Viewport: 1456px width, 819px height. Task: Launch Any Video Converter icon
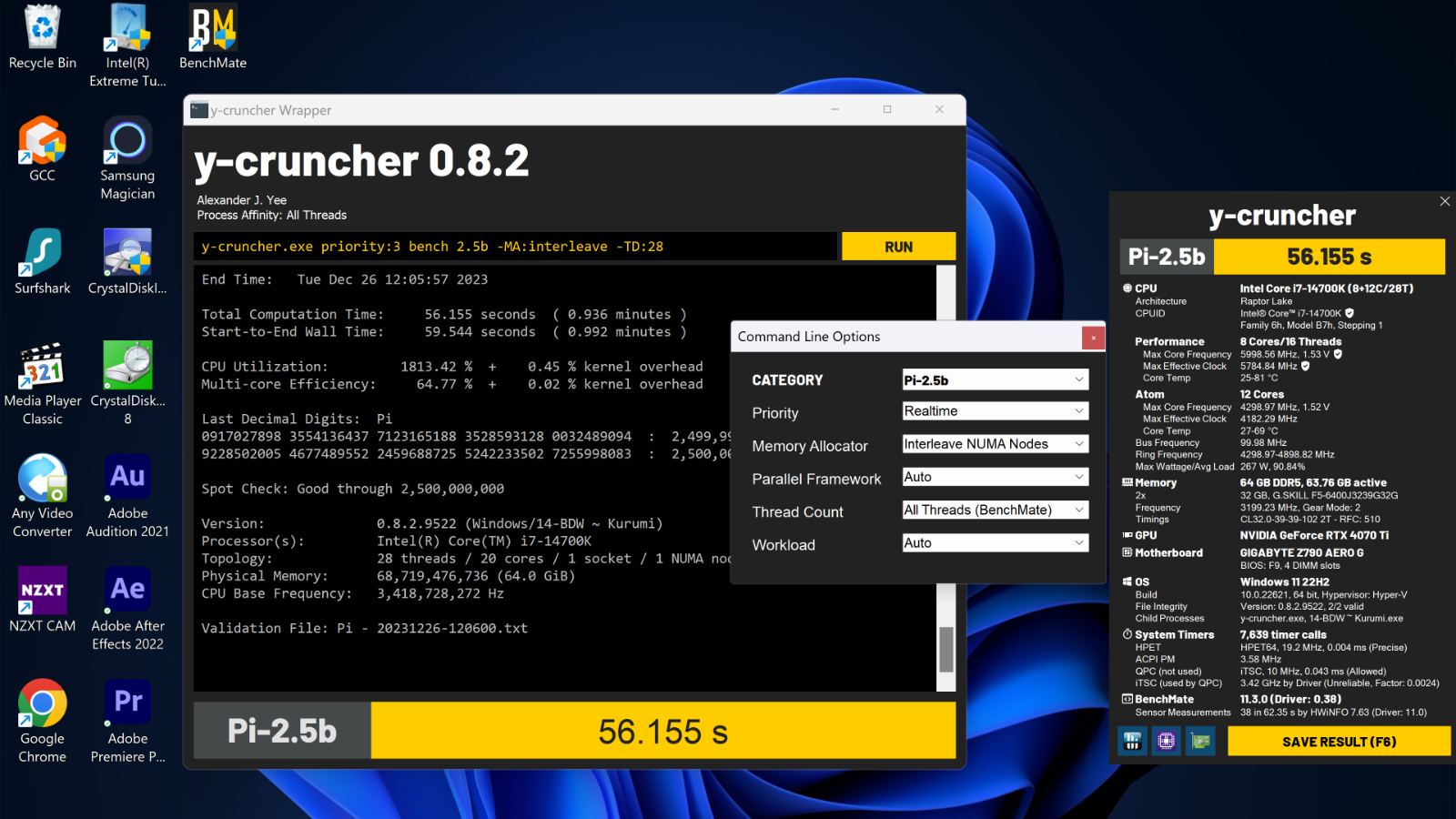click(42, 497)
